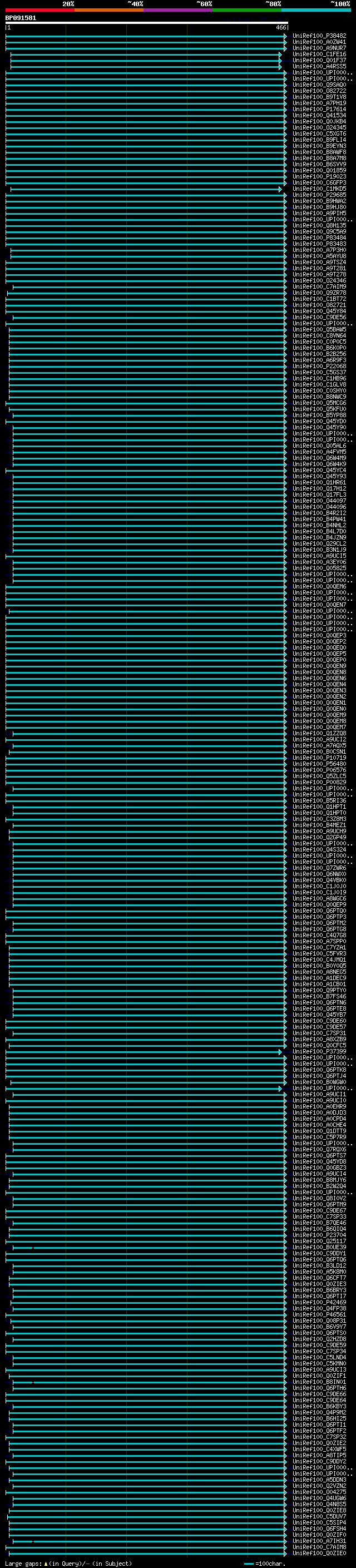Select label UniRef100_B4MEZ1
356x1568 pixels.
(x=319, y=825)
